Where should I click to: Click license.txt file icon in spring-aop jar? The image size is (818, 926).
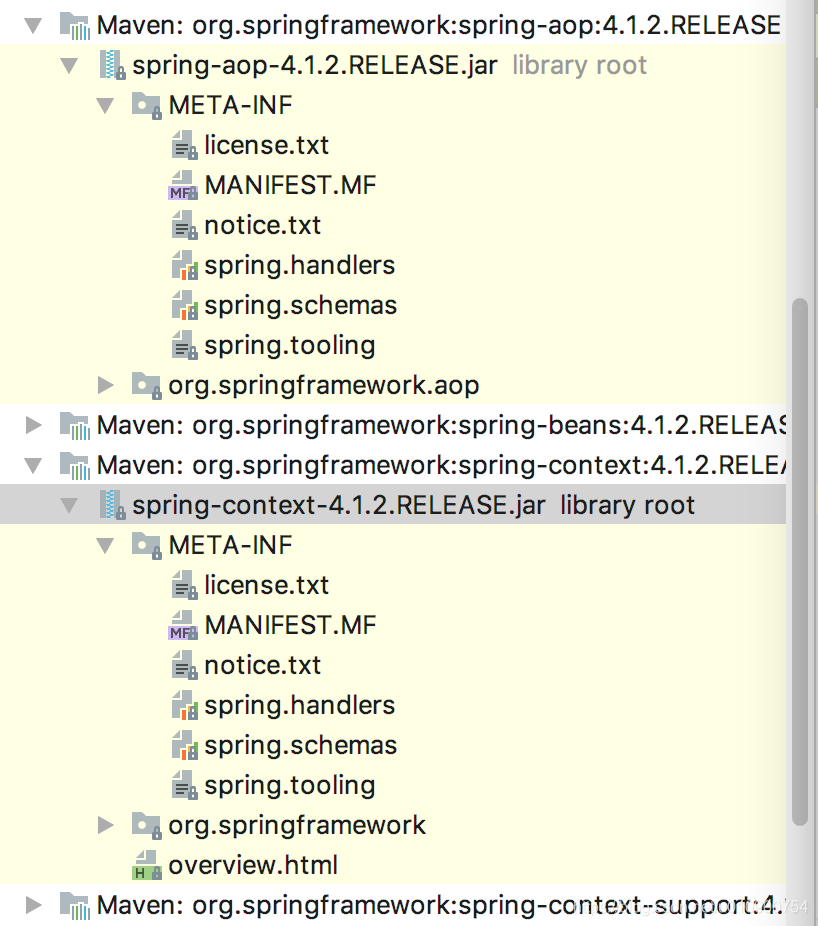[184, 145]
